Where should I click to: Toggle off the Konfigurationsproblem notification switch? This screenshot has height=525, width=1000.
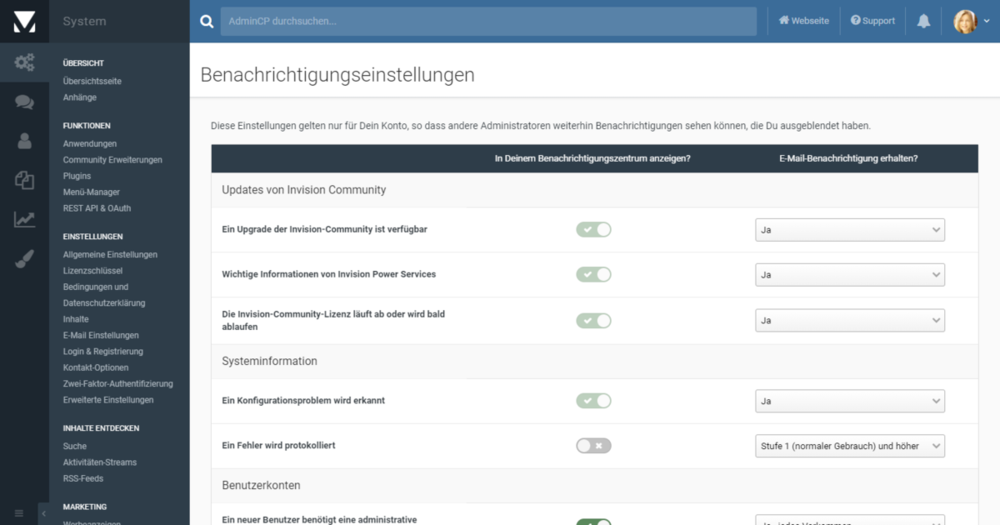(593, 401)
